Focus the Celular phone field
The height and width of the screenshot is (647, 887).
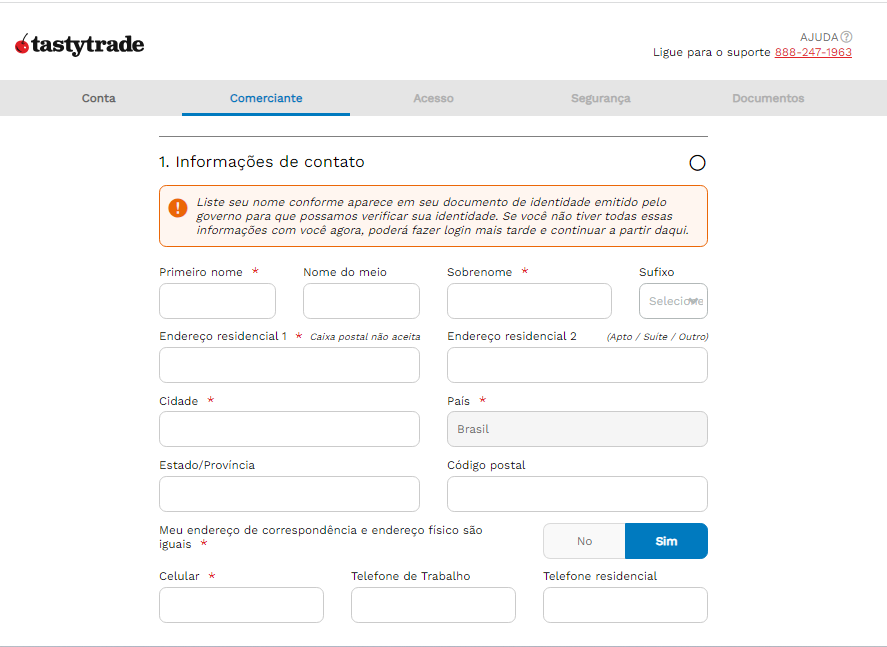(241, 605)
